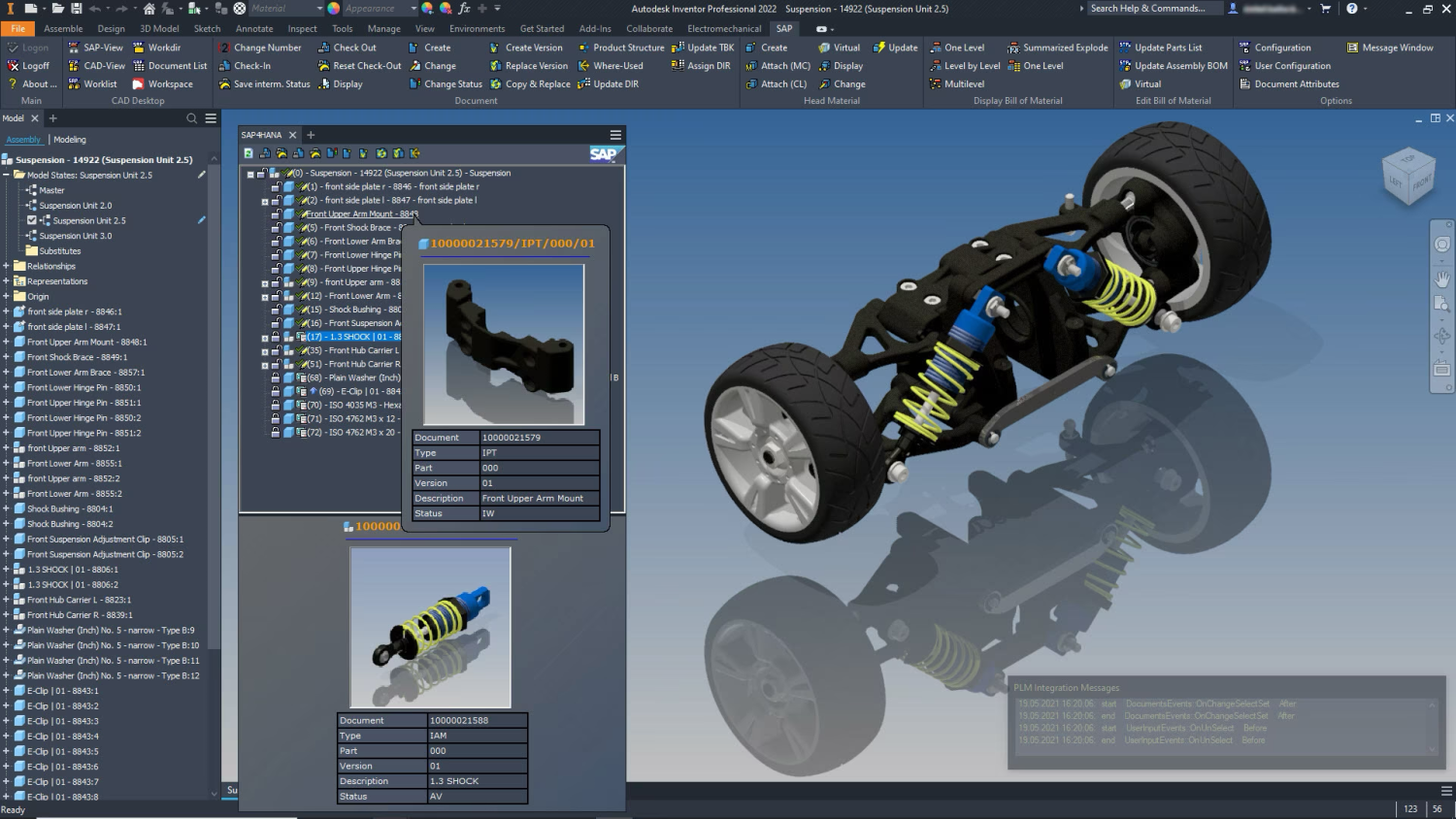
Task: Expand Front Upper Arm Mount - 8848:1
Action: [6, 343]
